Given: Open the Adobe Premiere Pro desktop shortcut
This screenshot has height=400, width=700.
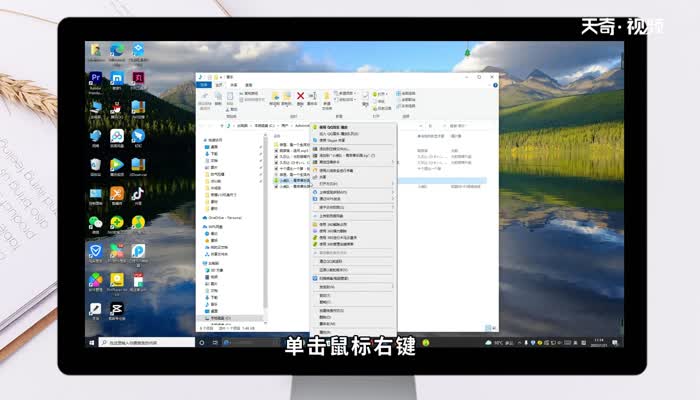Looking at the screenshot, I should 96,78.
